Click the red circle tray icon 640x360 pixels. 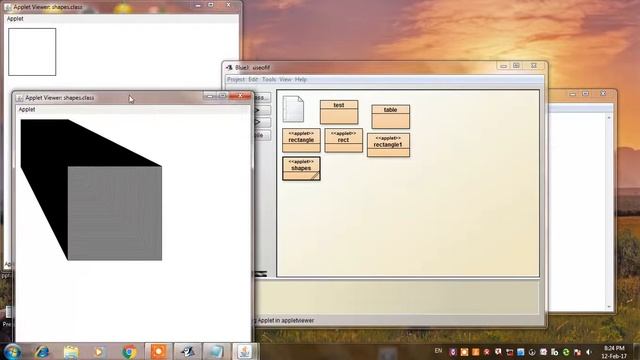487,352
